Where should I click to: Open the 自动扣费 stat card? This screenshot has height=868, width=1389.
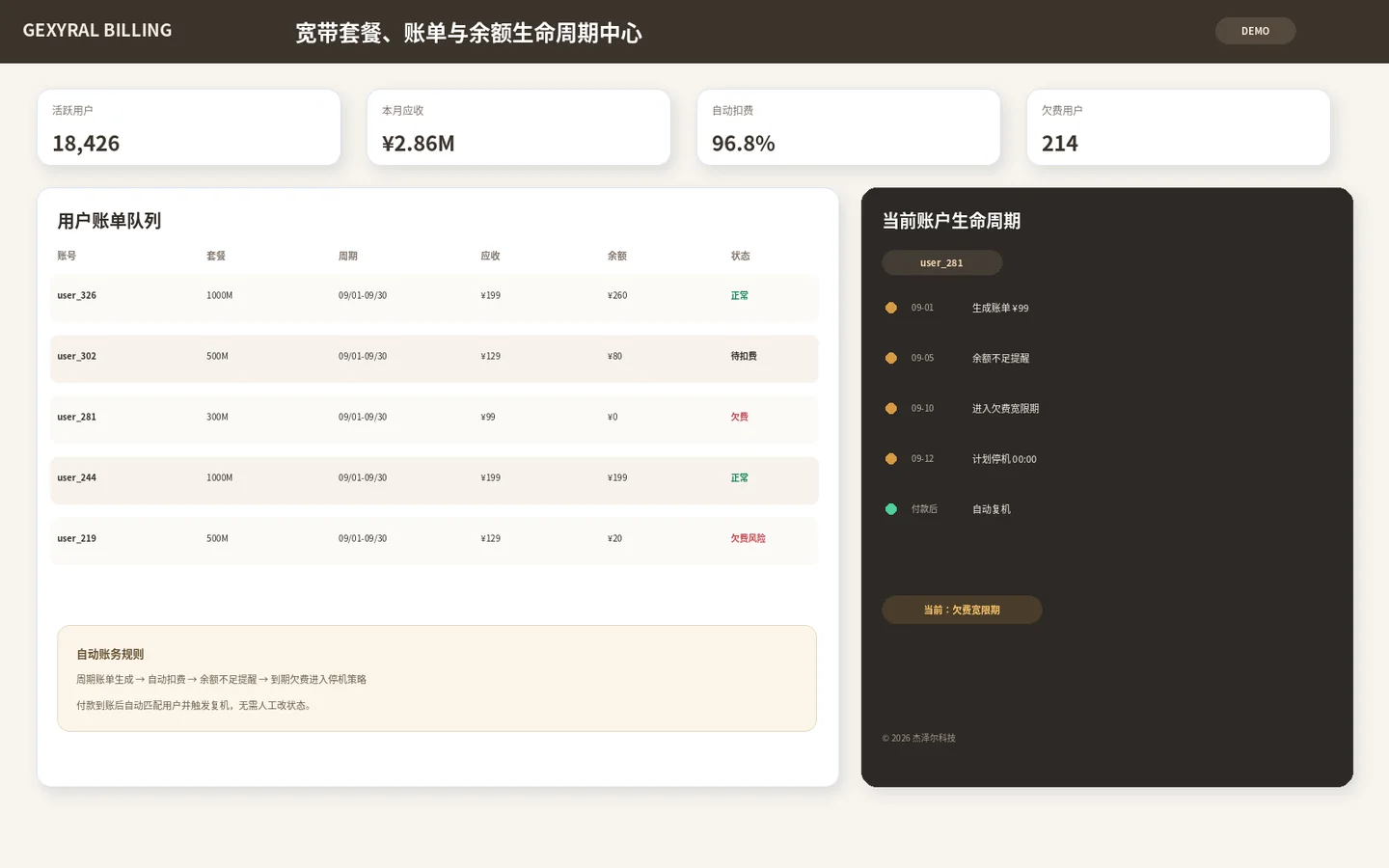849,127
